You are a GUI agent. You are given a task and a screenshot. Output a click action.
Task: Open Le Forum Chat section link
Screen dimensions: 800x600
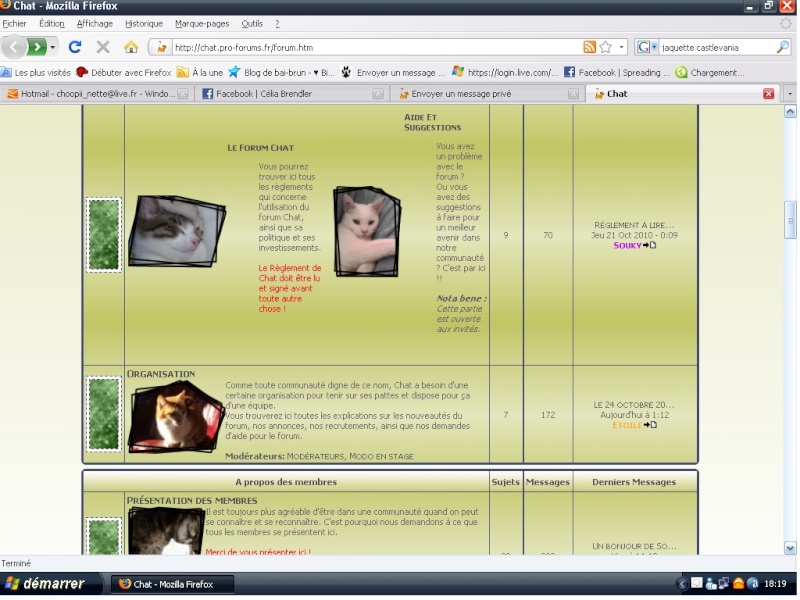click(x=261, y=148)
